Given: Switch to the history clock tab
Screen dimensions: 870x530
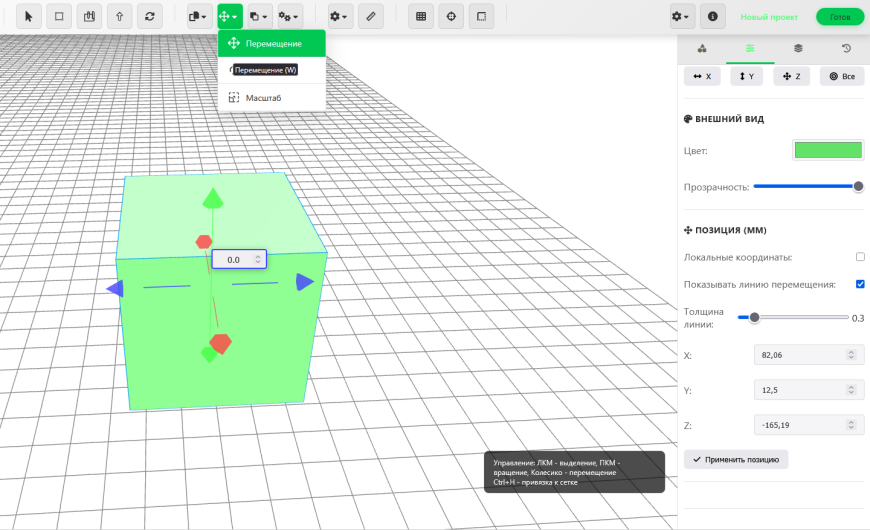Looking at the screenshot, I should coord(846,49).
